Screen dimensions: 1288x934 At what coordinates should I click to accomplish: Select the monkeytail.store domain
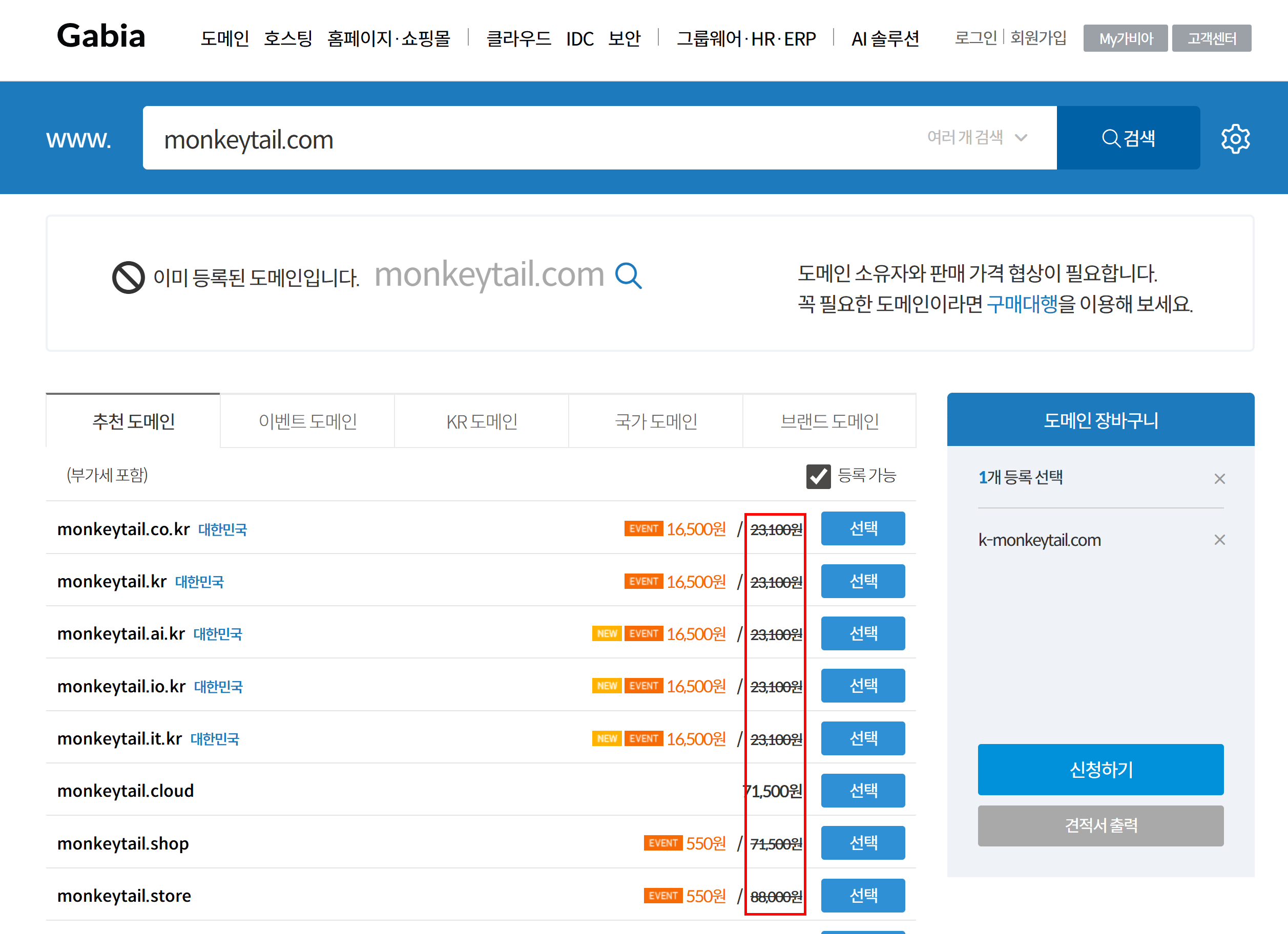[x=863, y=896]
